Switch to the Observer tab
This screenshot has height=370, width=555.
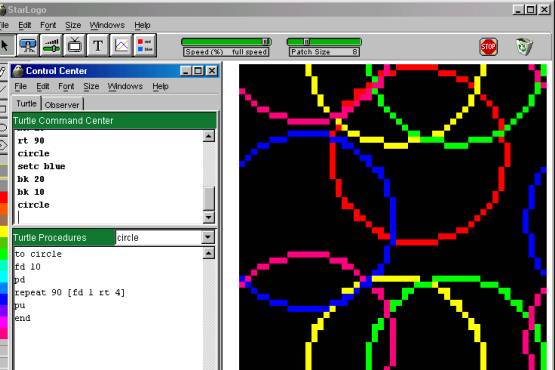[x=62, y=105]
